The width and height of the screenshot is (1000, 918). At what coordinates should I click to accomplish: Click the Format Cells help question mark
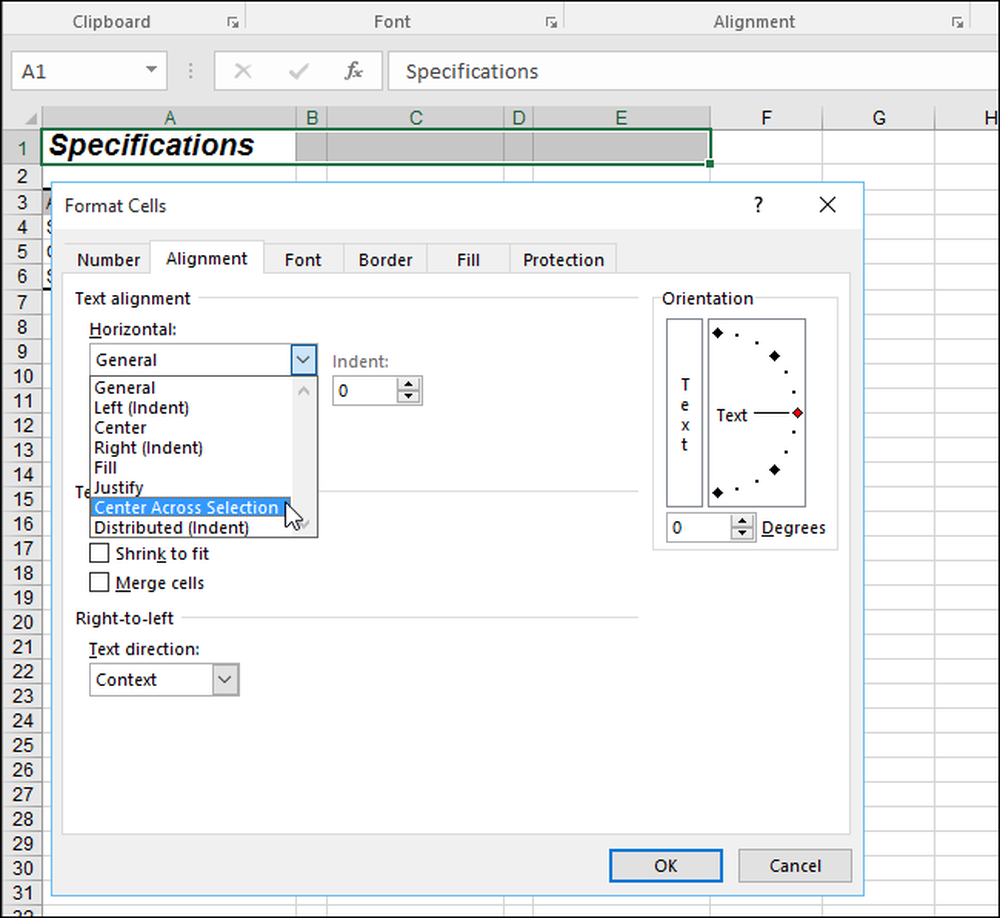[758, 205]
